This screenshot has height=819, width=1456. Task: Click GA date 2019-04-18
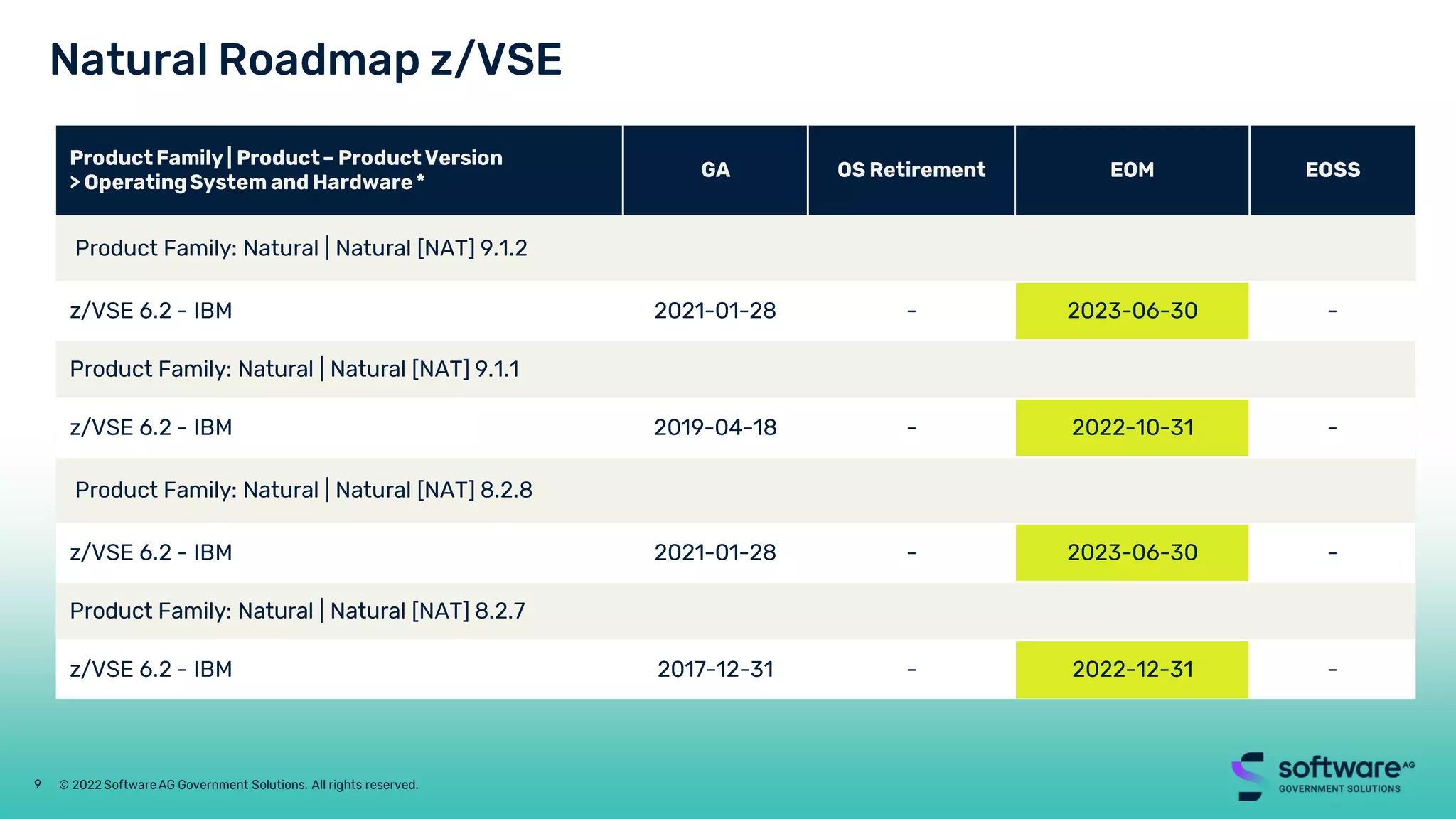point(715,427)
